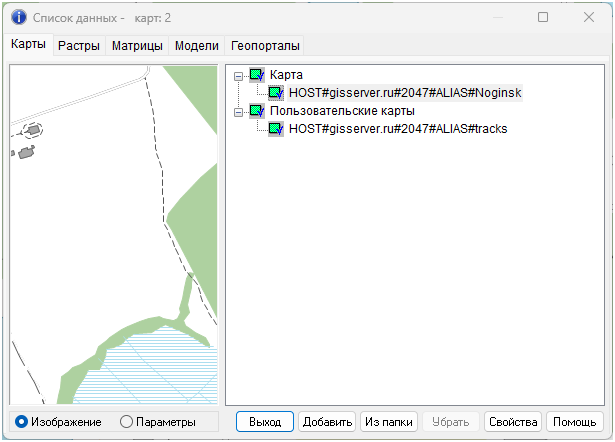Collapse the Карта tree node
Screen dimensions: 615x442
pos(237,76)
